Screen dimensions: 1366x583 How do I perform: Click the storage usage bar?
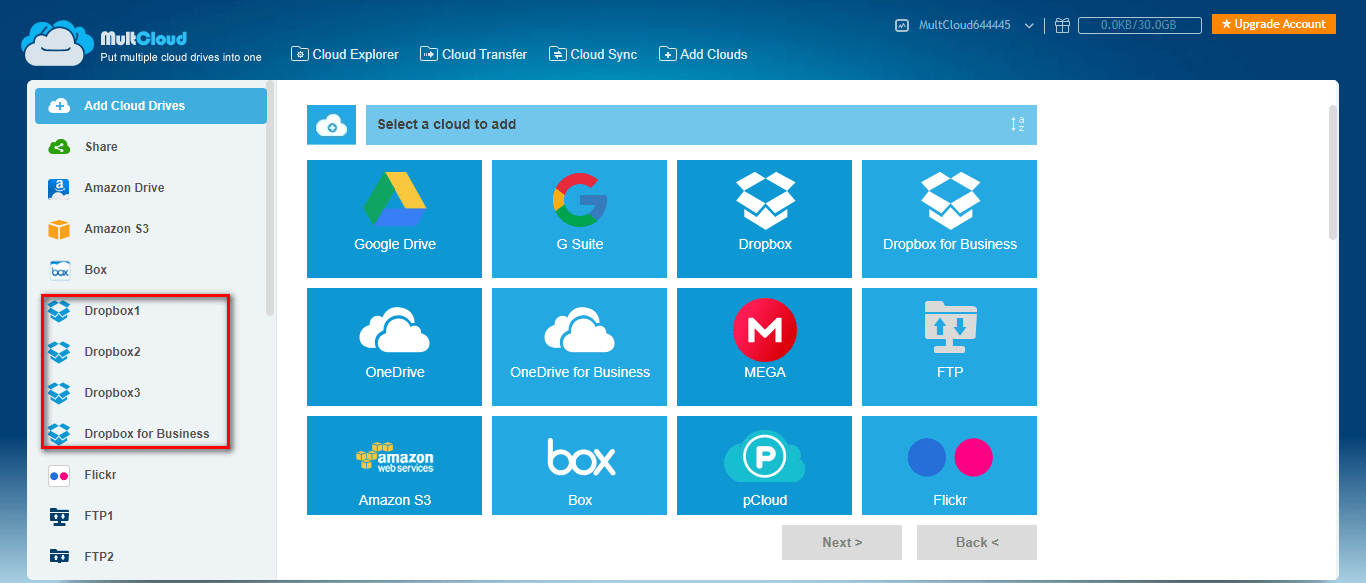coord(1139,25)
